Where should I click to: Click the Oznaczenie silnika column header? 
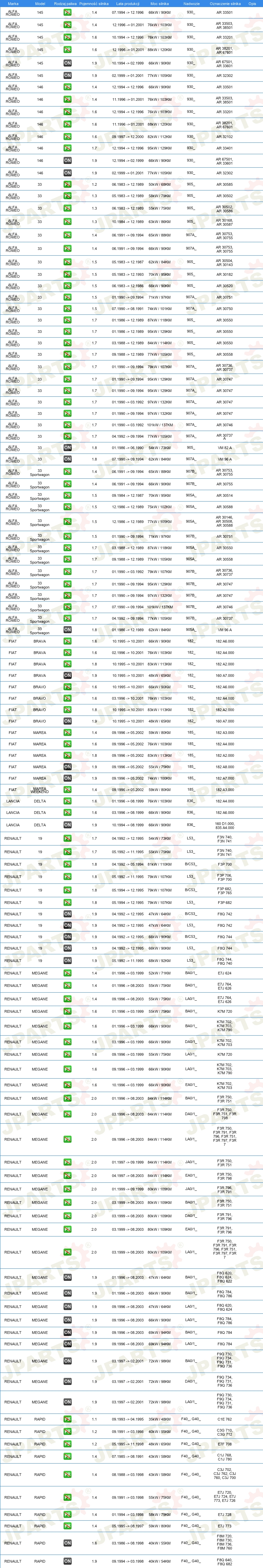point(225,4)
